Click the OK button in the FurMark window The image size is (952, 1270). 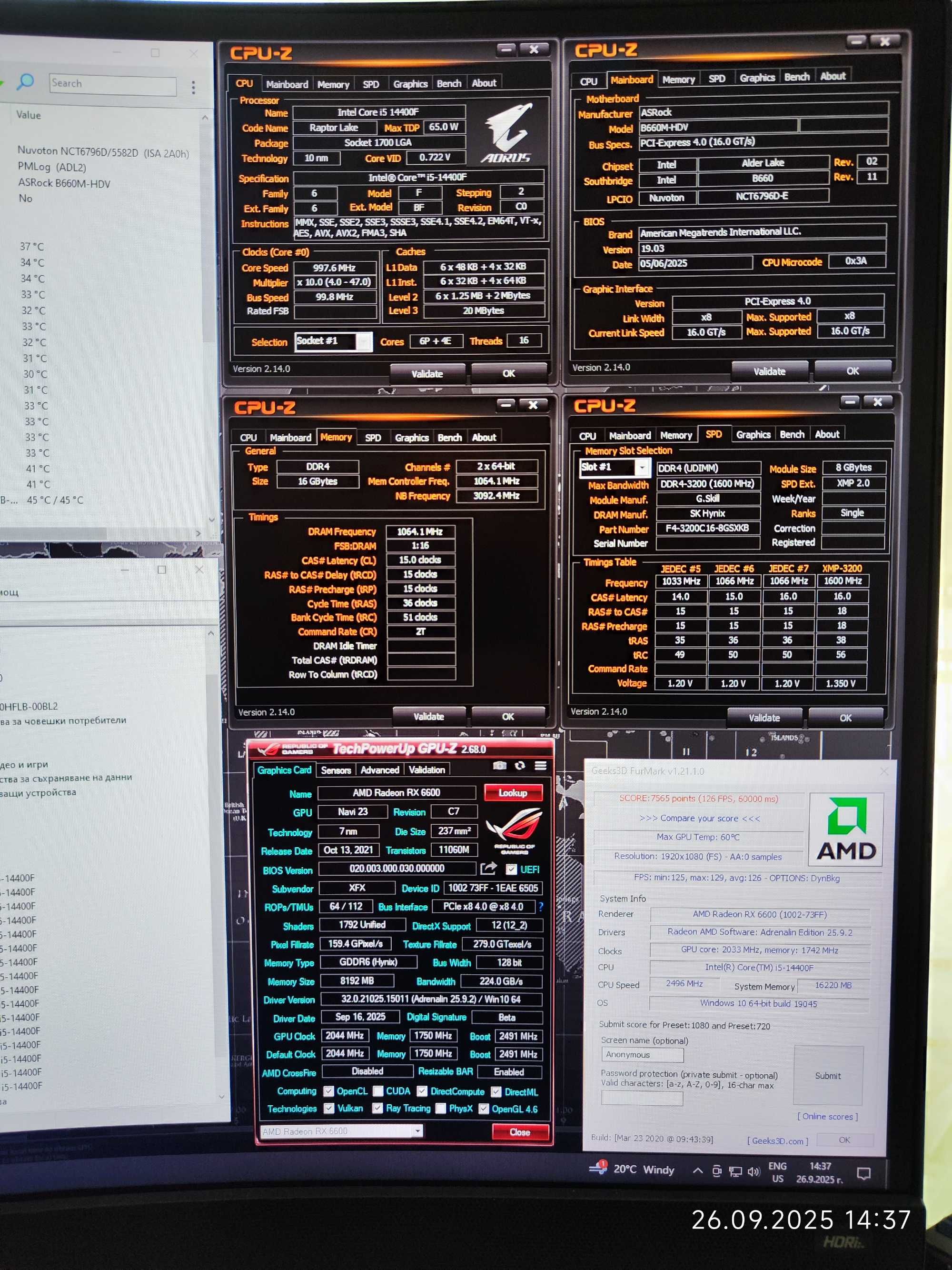(844, 1140)
